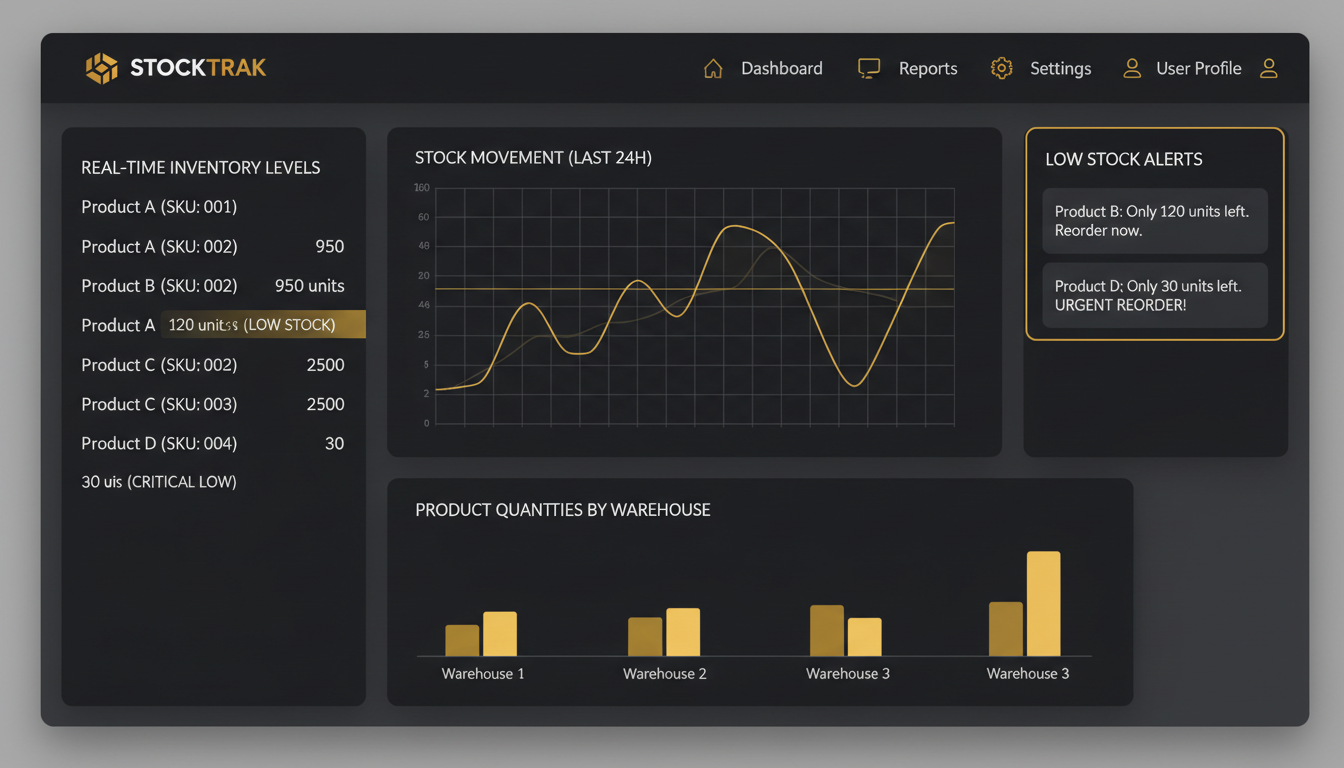Open the avatar icon at top right
Image resolution: width=1344 pixels, height=768 pixels.
tap(1268, 68)
